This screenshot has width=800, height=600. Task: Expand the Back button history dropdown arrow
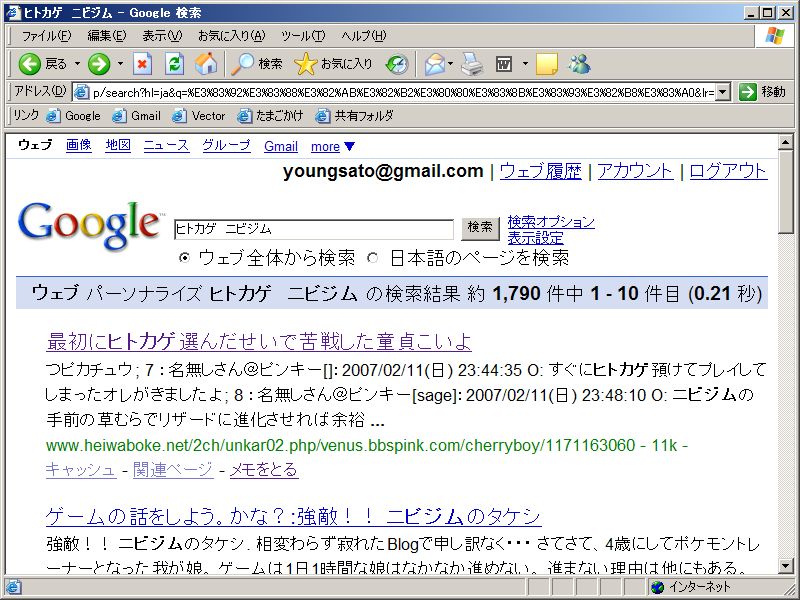coord(76,64)
